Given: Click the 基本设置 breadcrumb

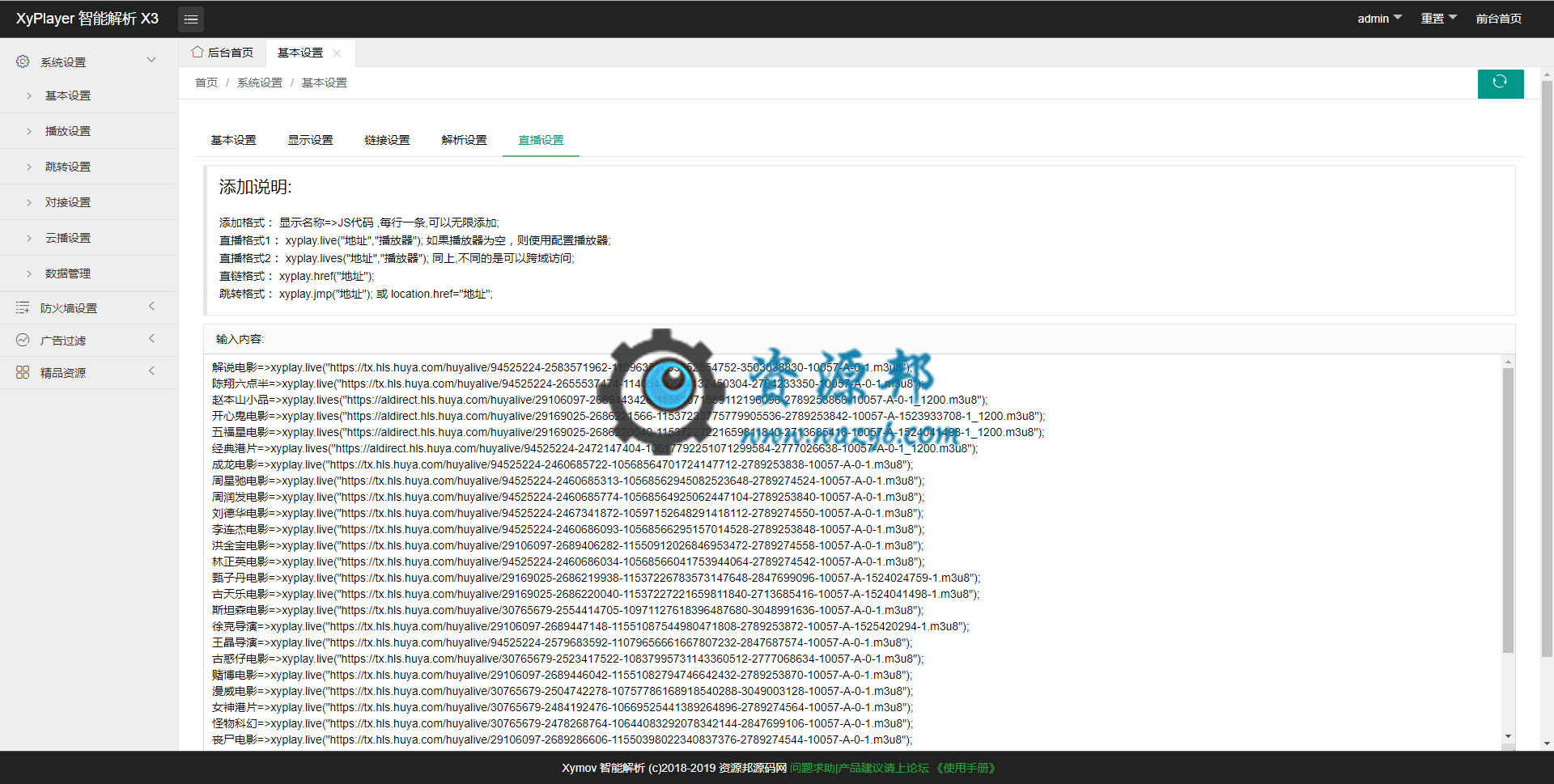Looking at the screenshot, I should pyautogui.click(x=325, y=83).
